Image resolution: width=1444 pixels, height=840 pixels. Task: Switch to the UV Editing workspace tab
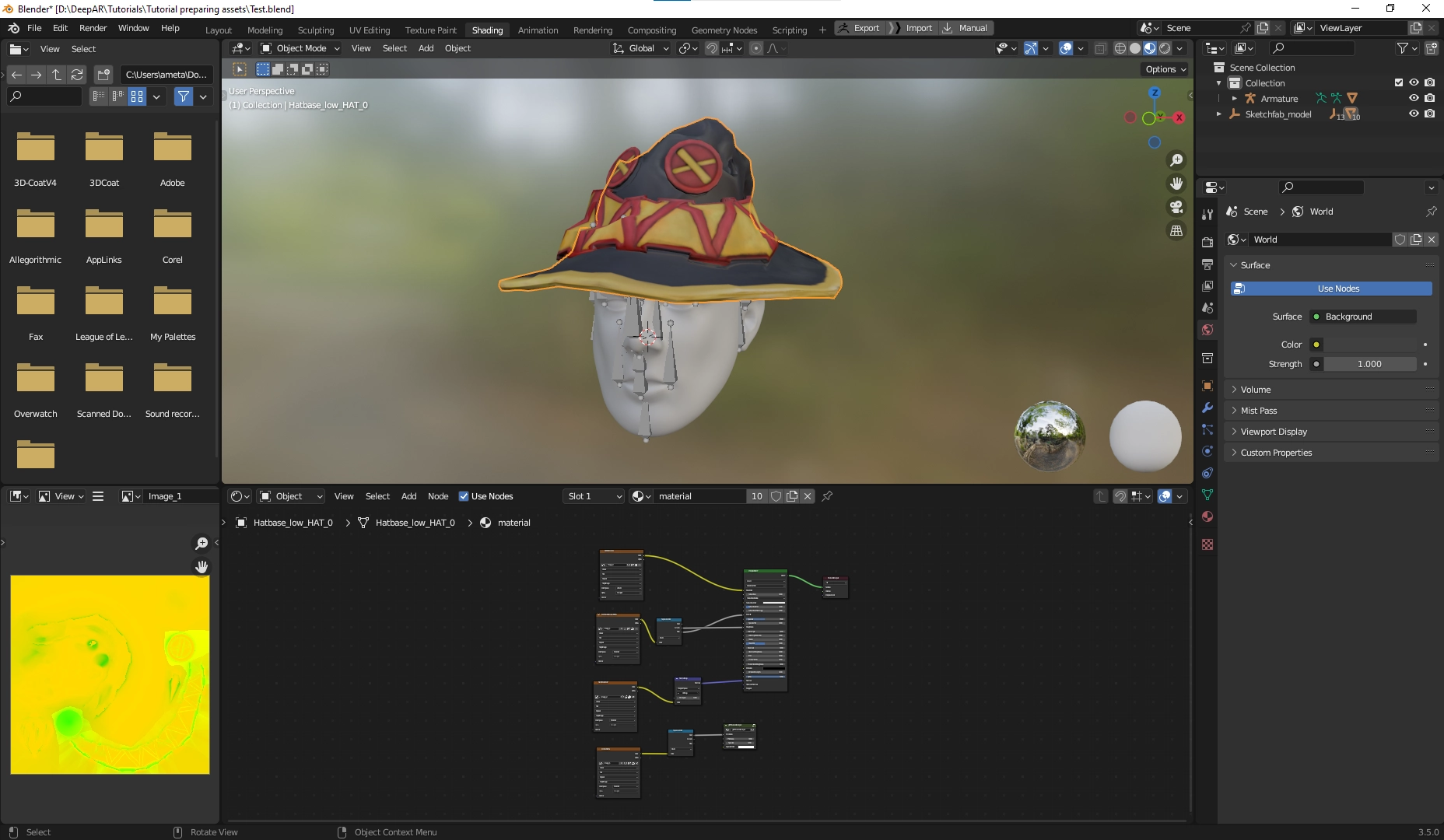tap(370, 30)
